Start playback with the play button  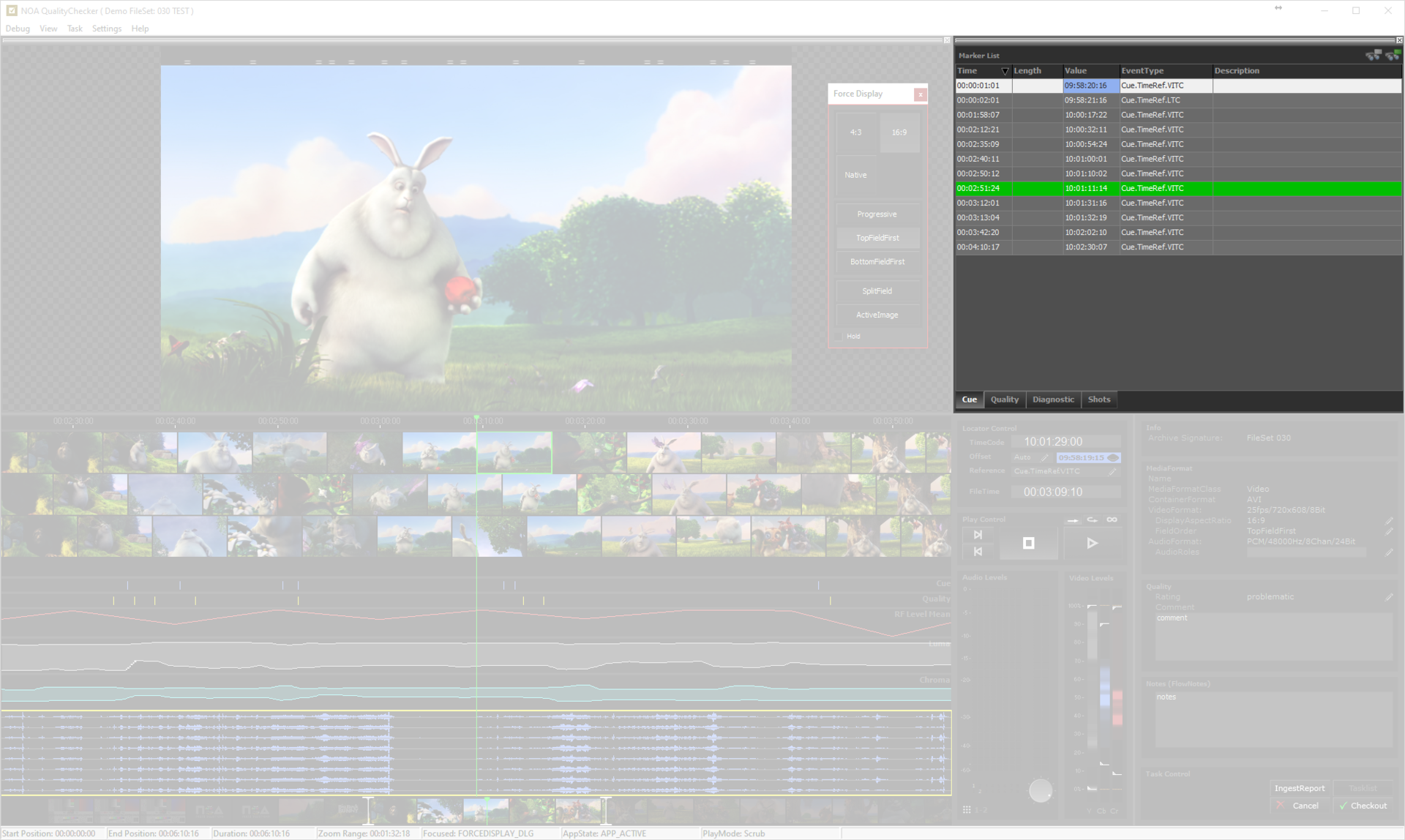(1092, 543)
